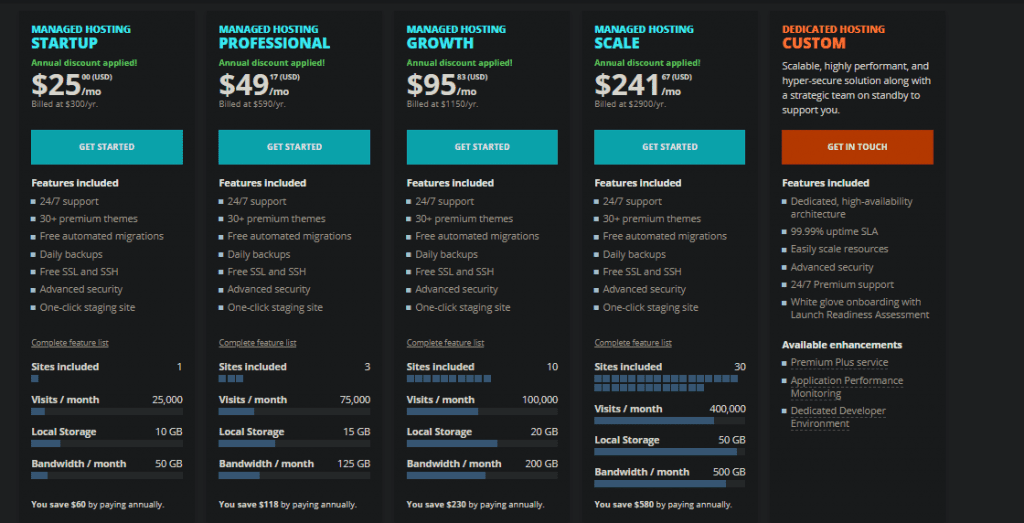1024x523 pixels.
Task: Click the Professional plan Sites included squares
Action: click(231, 379)
